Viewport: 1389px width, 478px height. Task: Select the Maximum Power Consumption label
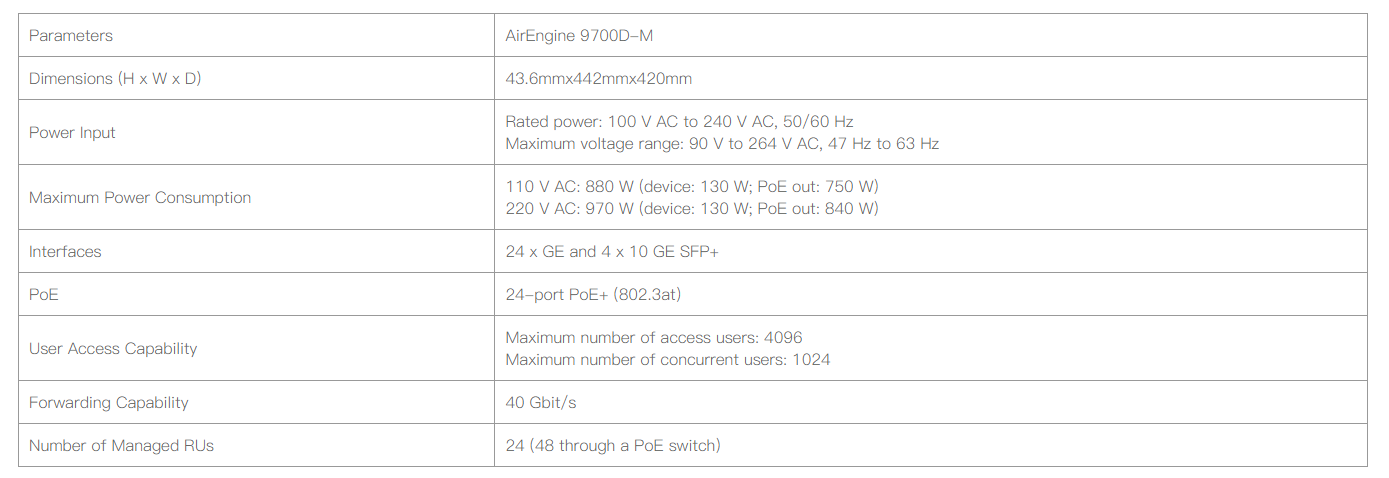(140, 198)
